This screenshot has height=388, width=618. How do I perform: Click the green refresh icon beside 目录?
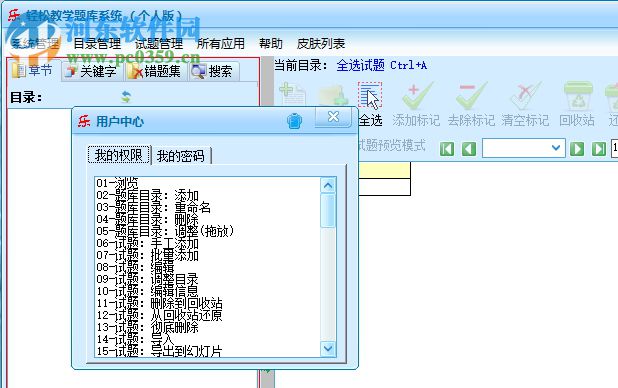(x=126, y=97)
